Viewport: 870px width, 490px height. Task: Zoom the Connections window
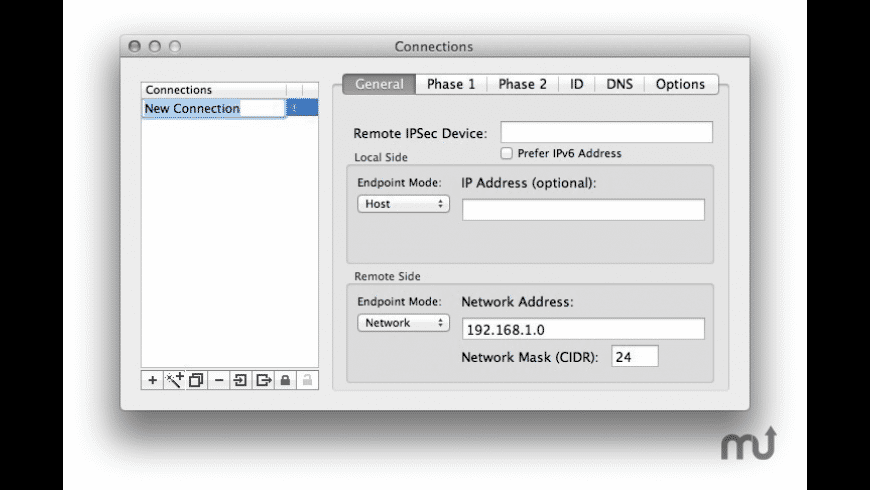point(175,46)
